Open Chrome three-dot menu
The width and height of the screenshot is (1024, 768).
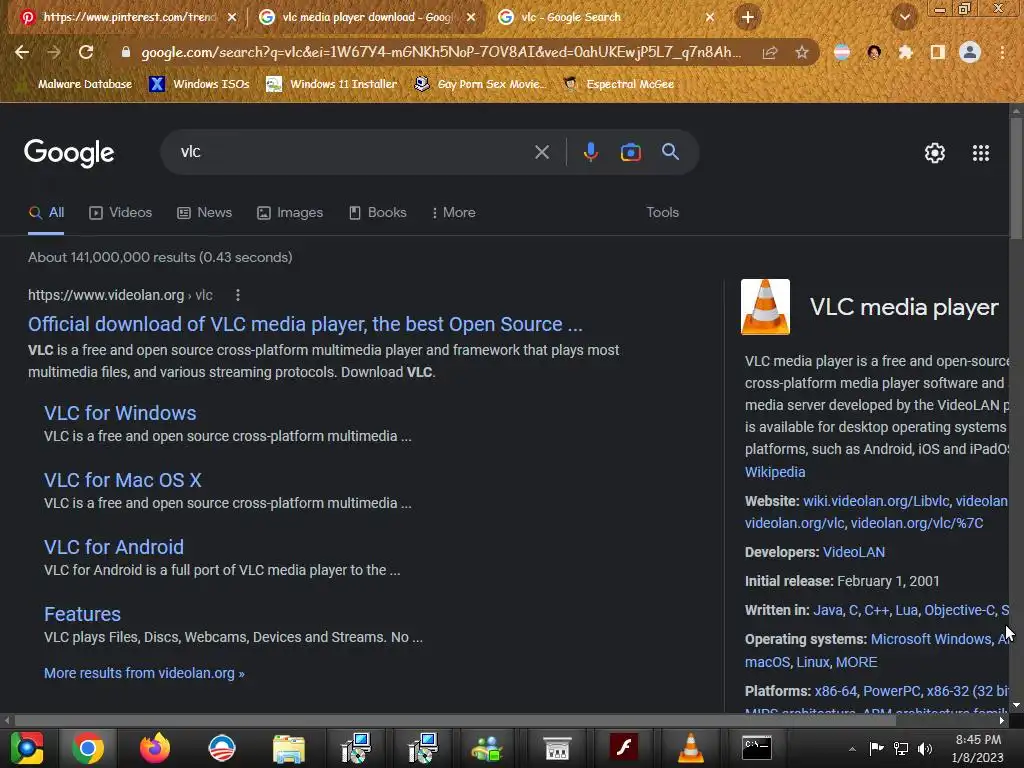click(1002, 52)
